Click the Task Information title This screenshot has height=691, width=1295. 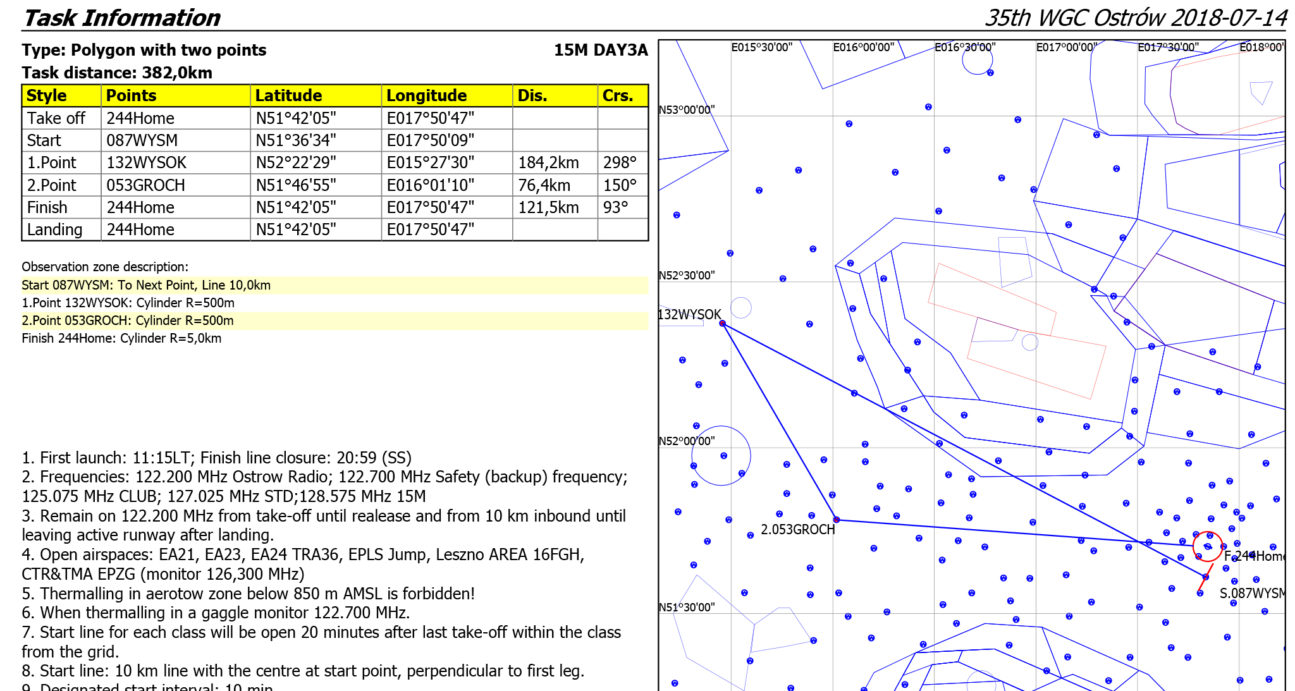[x=121, y=18]
